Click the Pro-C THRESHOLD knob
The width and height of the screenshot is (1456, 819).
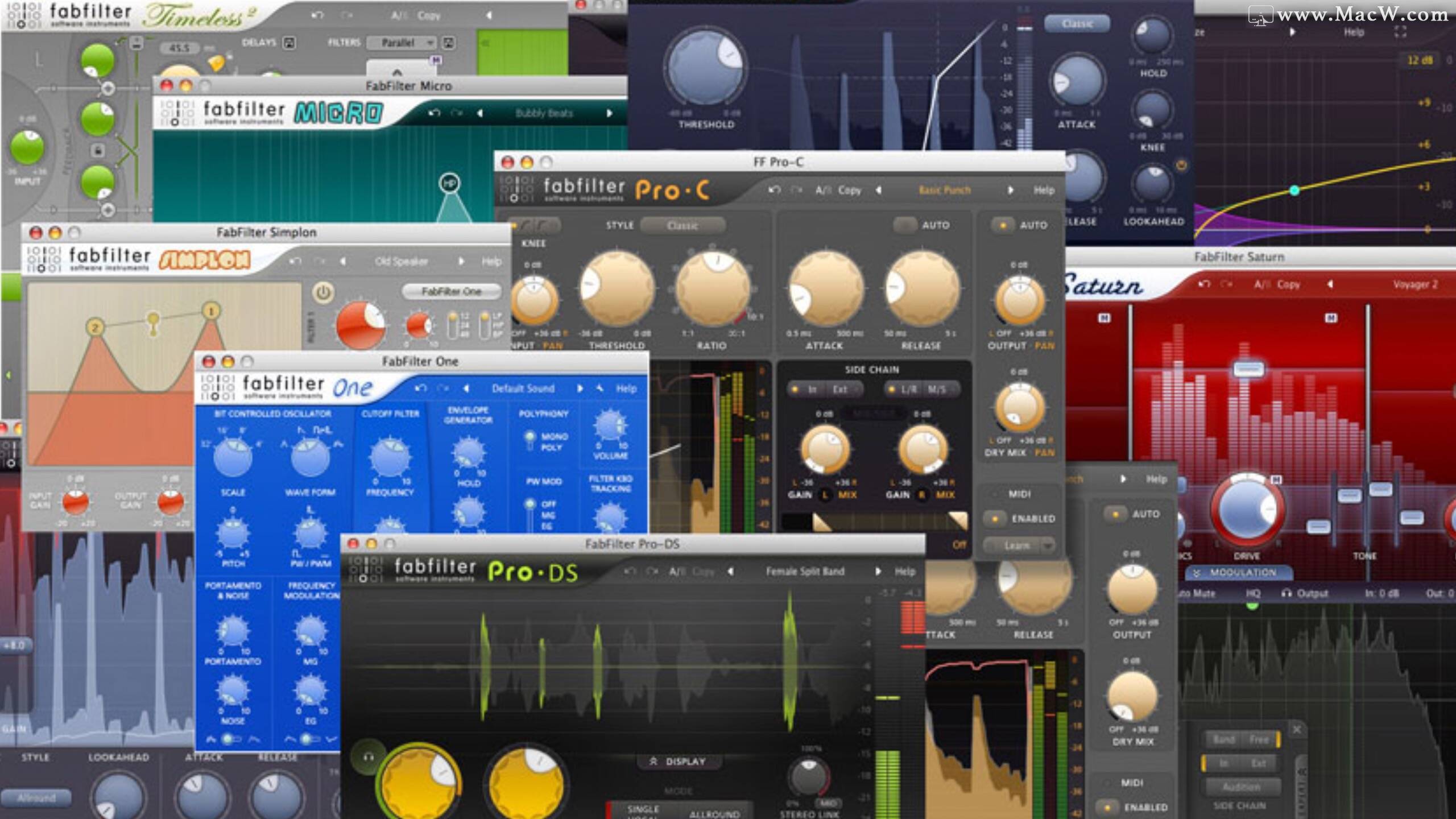coord(617,288)
